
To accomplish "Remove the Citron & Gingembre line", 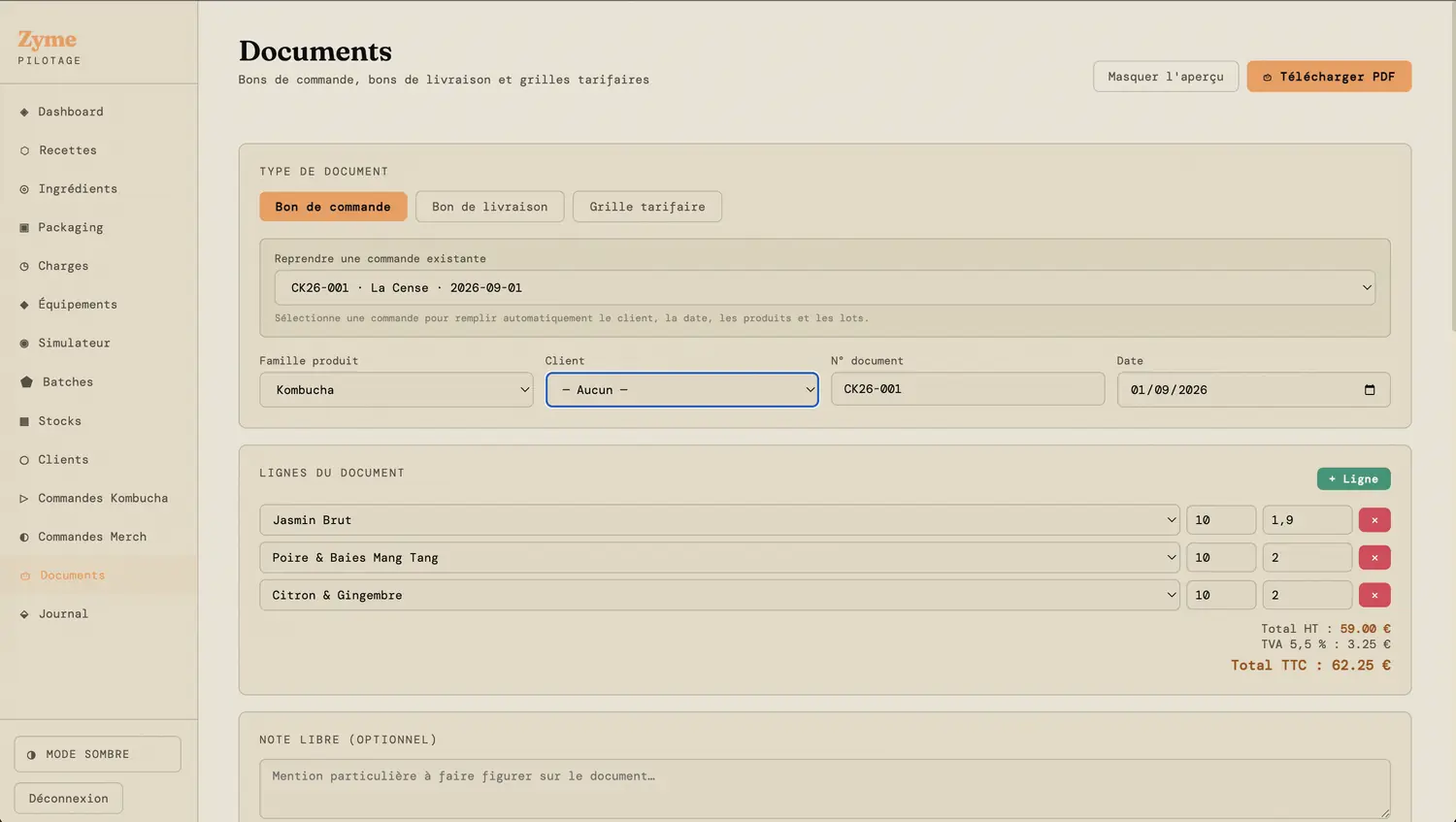I will point(1374,595).
